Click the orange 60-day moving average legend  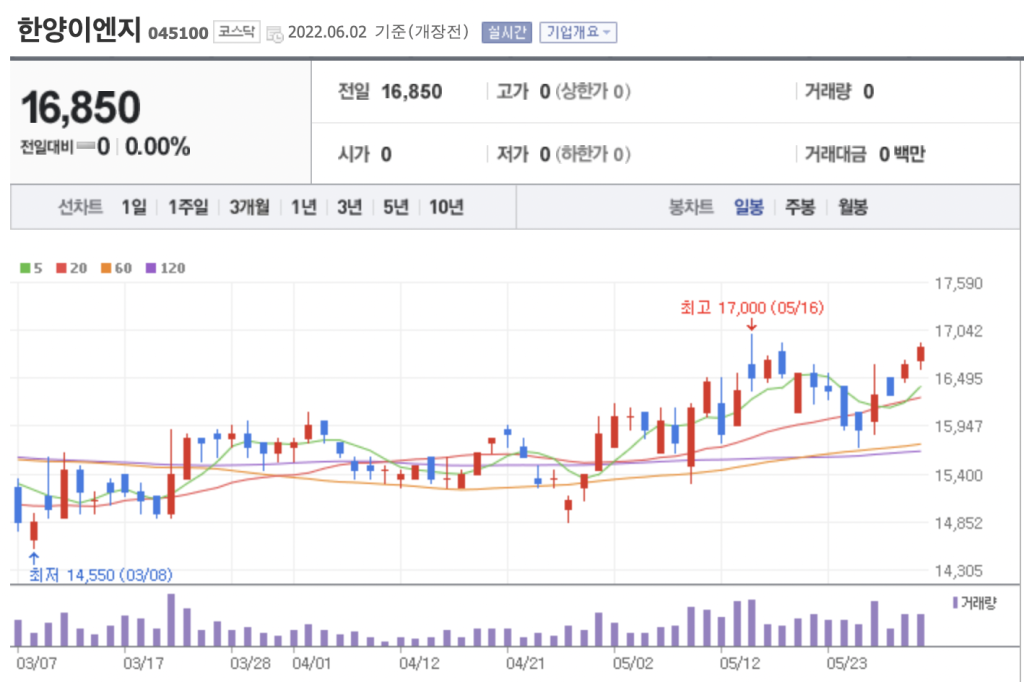click(x=117, y=268)
